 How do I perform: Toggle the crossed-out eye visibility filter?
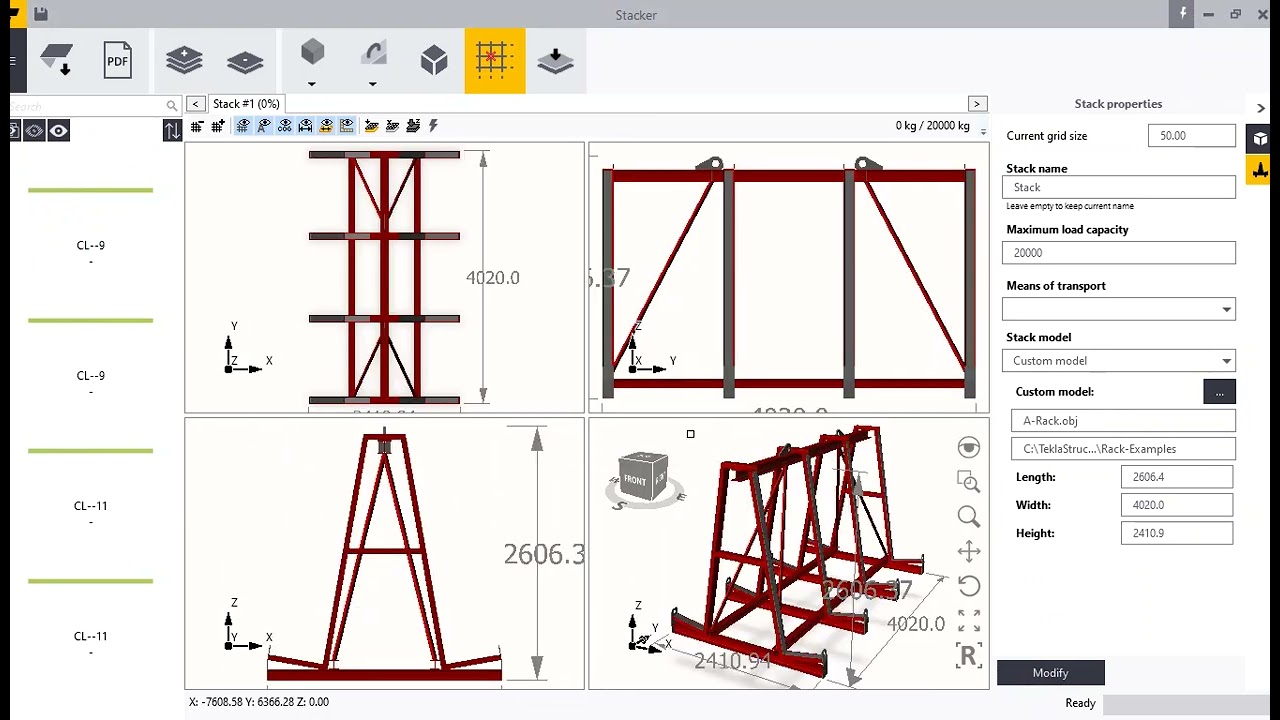tap(34, 131)
